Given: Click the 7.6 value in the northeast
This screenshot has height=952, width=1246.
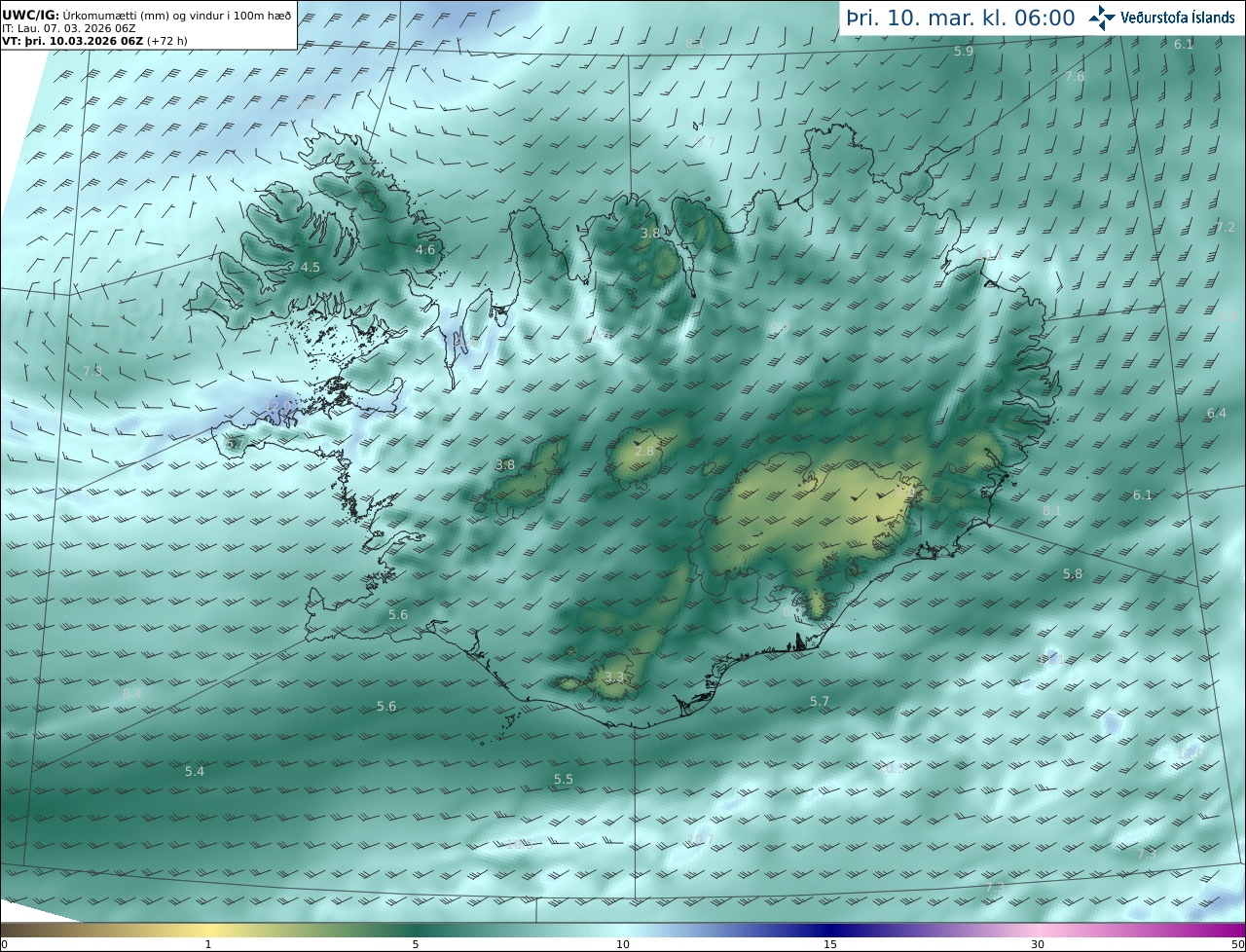Looking at the screenshot, I should point(1075,77).
